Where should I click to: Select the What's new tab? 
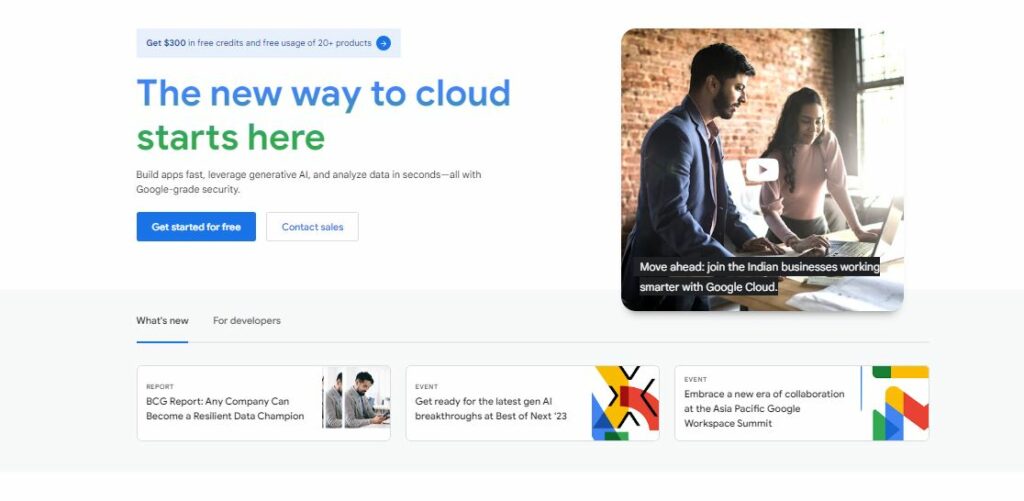pos(162,321)
